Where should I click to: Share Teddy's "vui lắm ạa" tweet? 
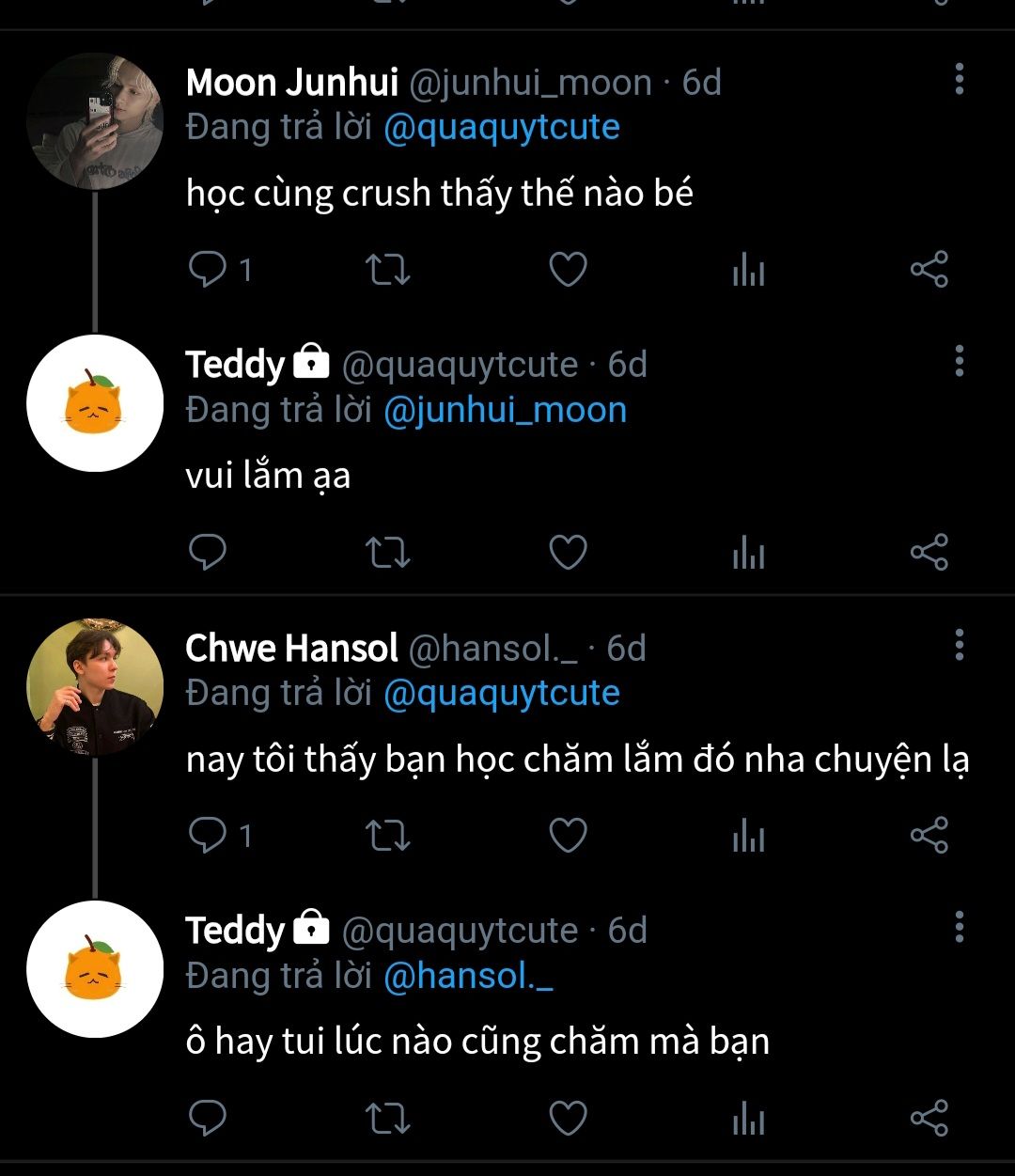tap(929, 552)
